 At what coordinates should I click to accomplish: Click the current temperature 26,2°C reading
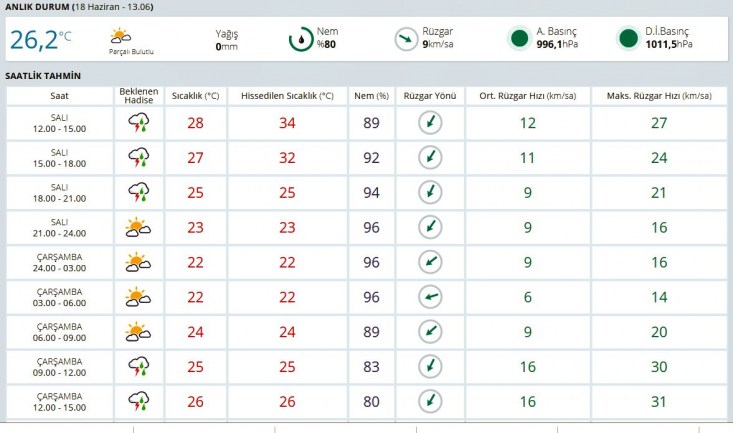(x=41, y=40)
